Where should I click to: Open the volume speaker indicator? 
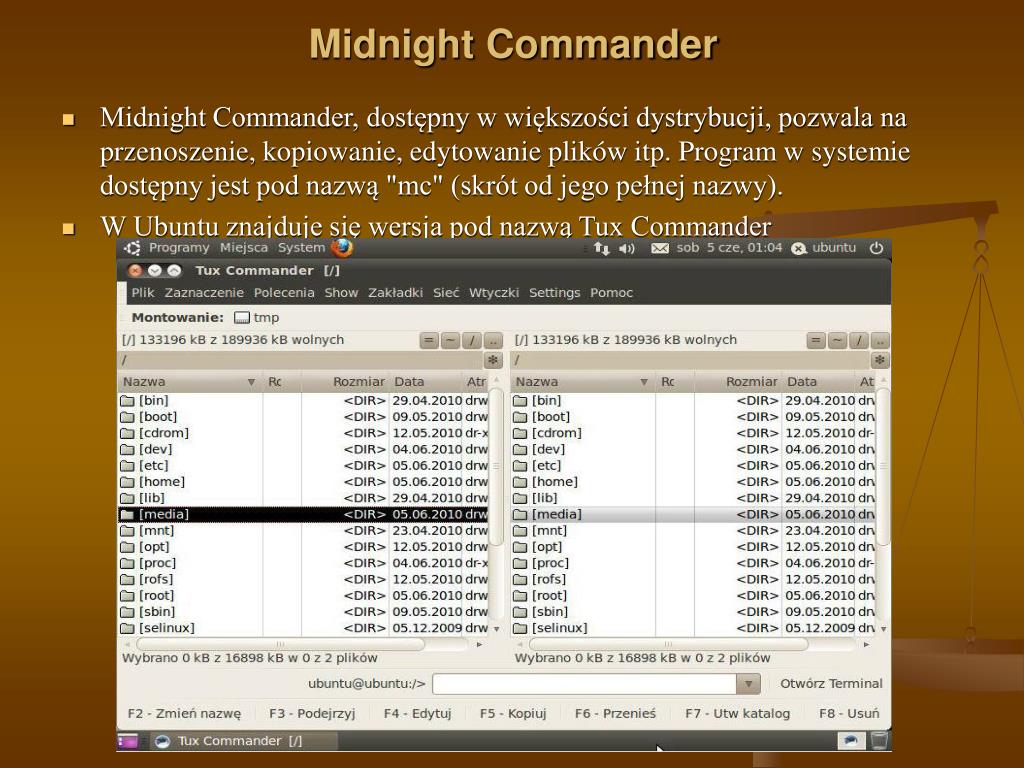tap(627, 248)
